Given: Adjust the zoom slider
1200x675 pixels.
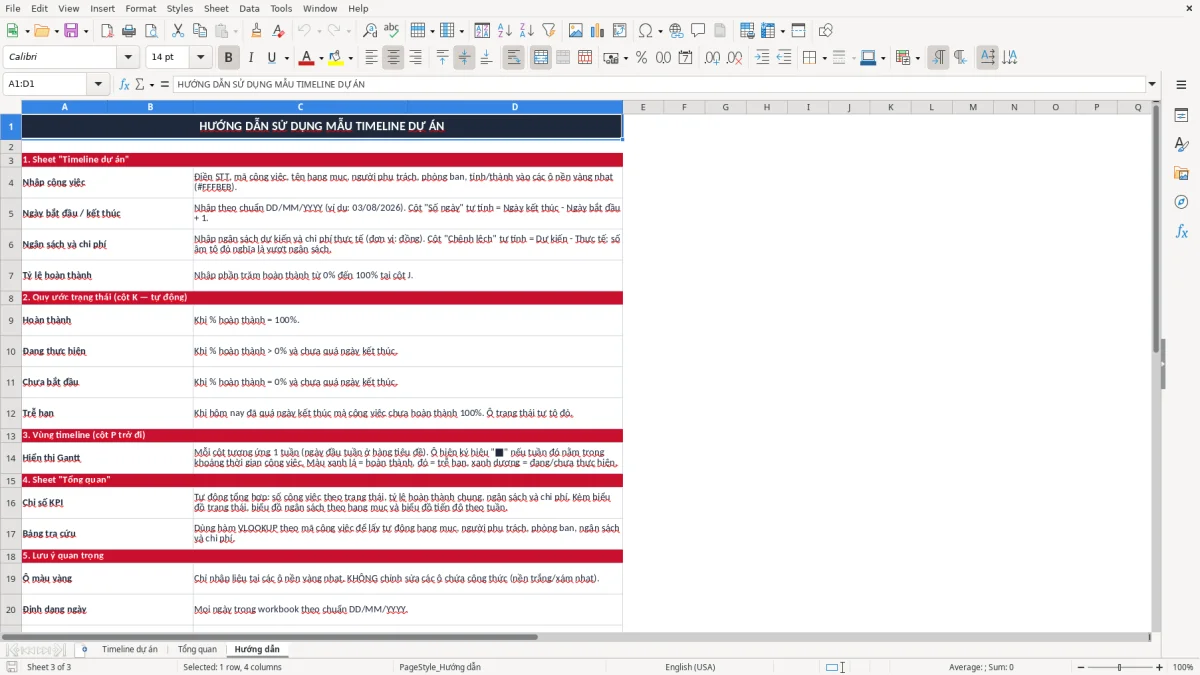Looking at the screenshot, I should [x=1118, y=667].
